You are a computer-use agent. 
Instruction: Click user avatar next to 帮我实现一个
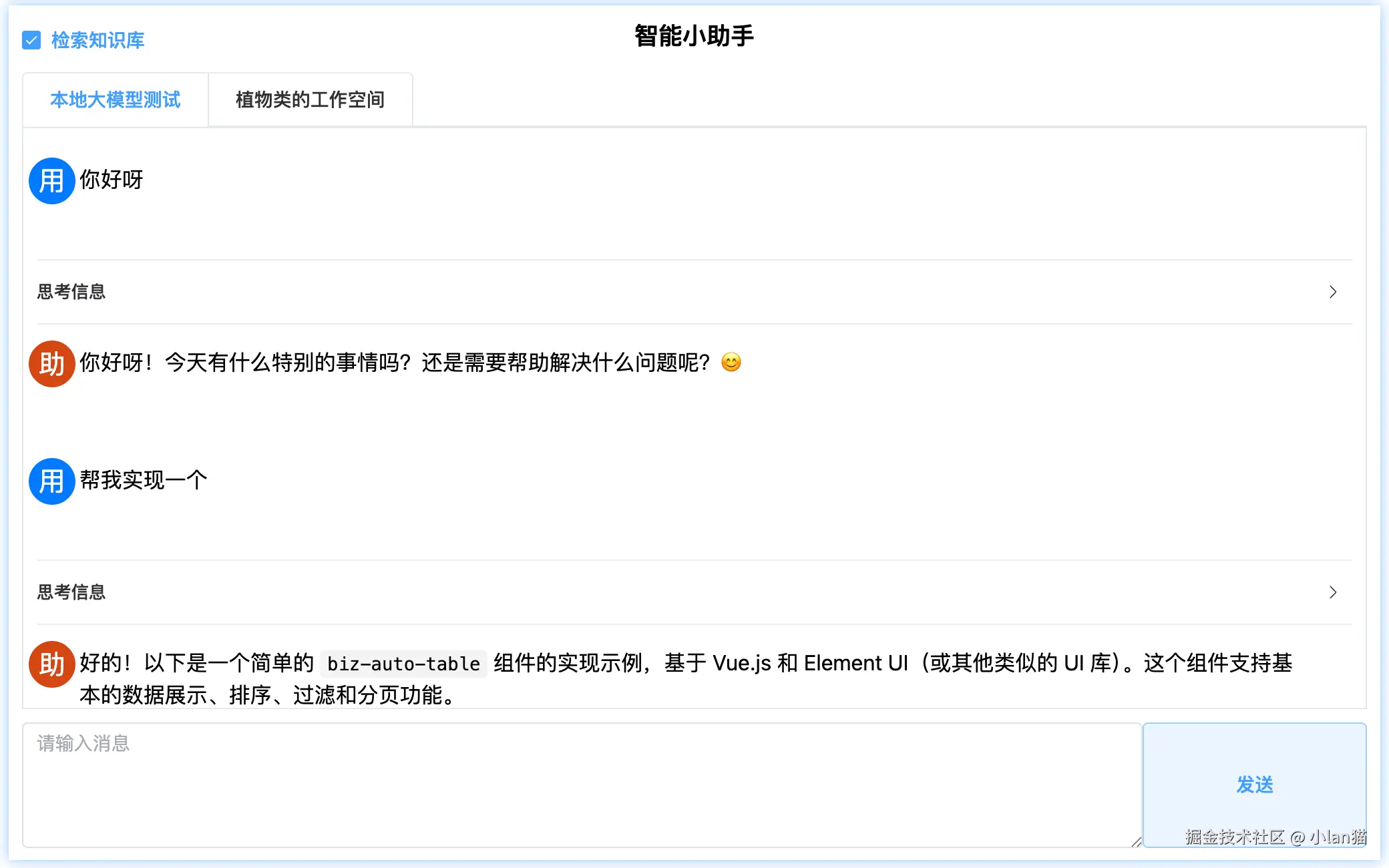(x=51, y=481)
